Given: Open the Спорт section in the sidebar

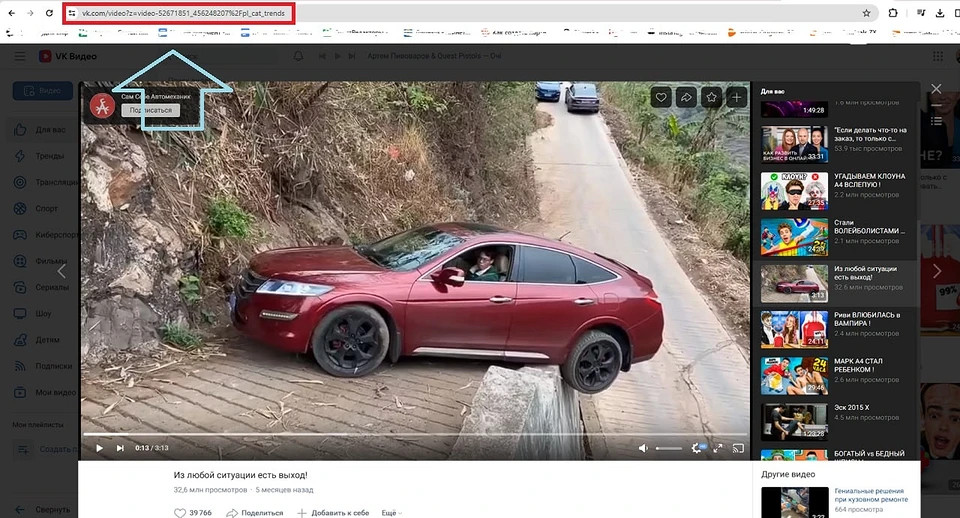Looking at the screenshot, I should click(46, 209).
